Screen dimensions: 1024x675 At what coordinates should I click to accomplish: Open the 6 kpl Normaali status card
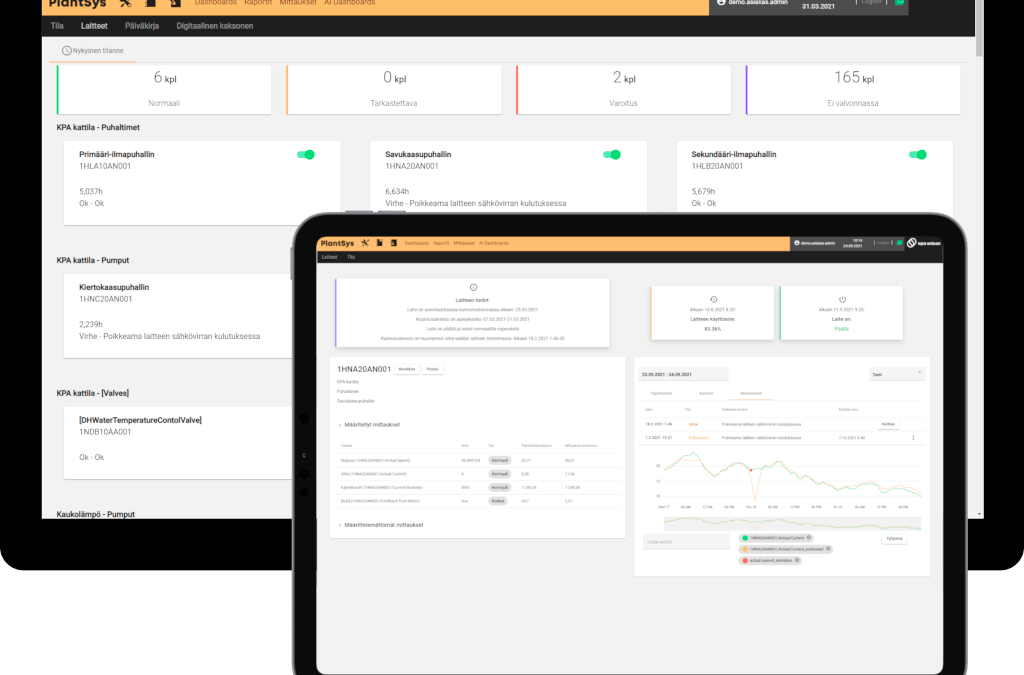pyautogui.click(x=164, y=89)
